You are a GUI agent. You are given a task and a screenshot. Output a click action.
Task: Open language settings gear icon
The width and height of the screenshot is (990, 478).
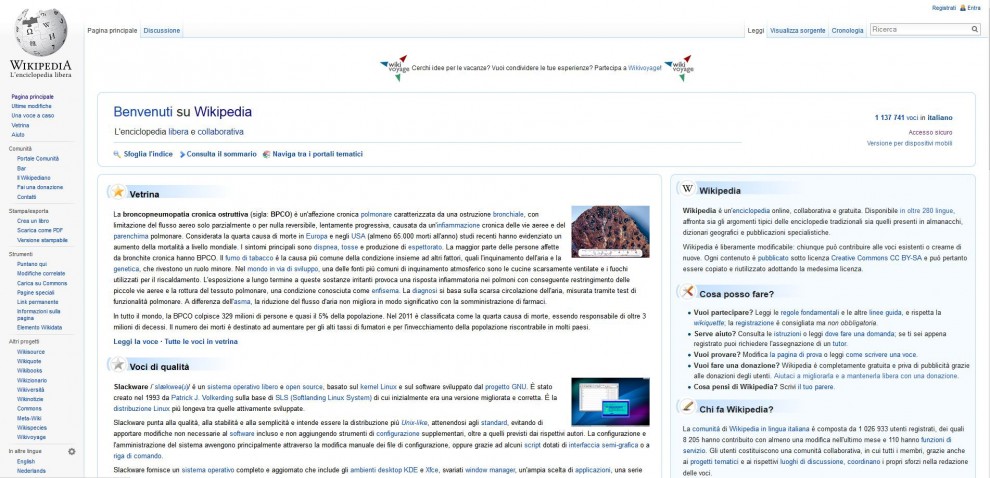(71, 451)
